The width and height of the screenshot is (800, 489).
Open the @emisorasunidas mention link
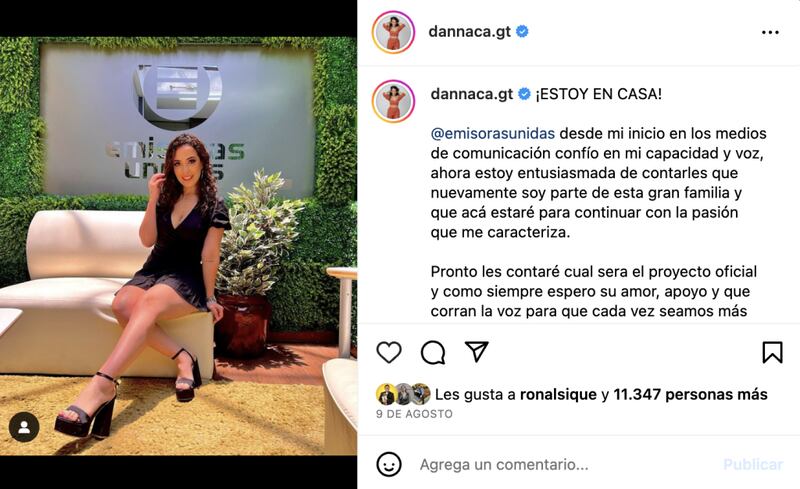point(492,133)
